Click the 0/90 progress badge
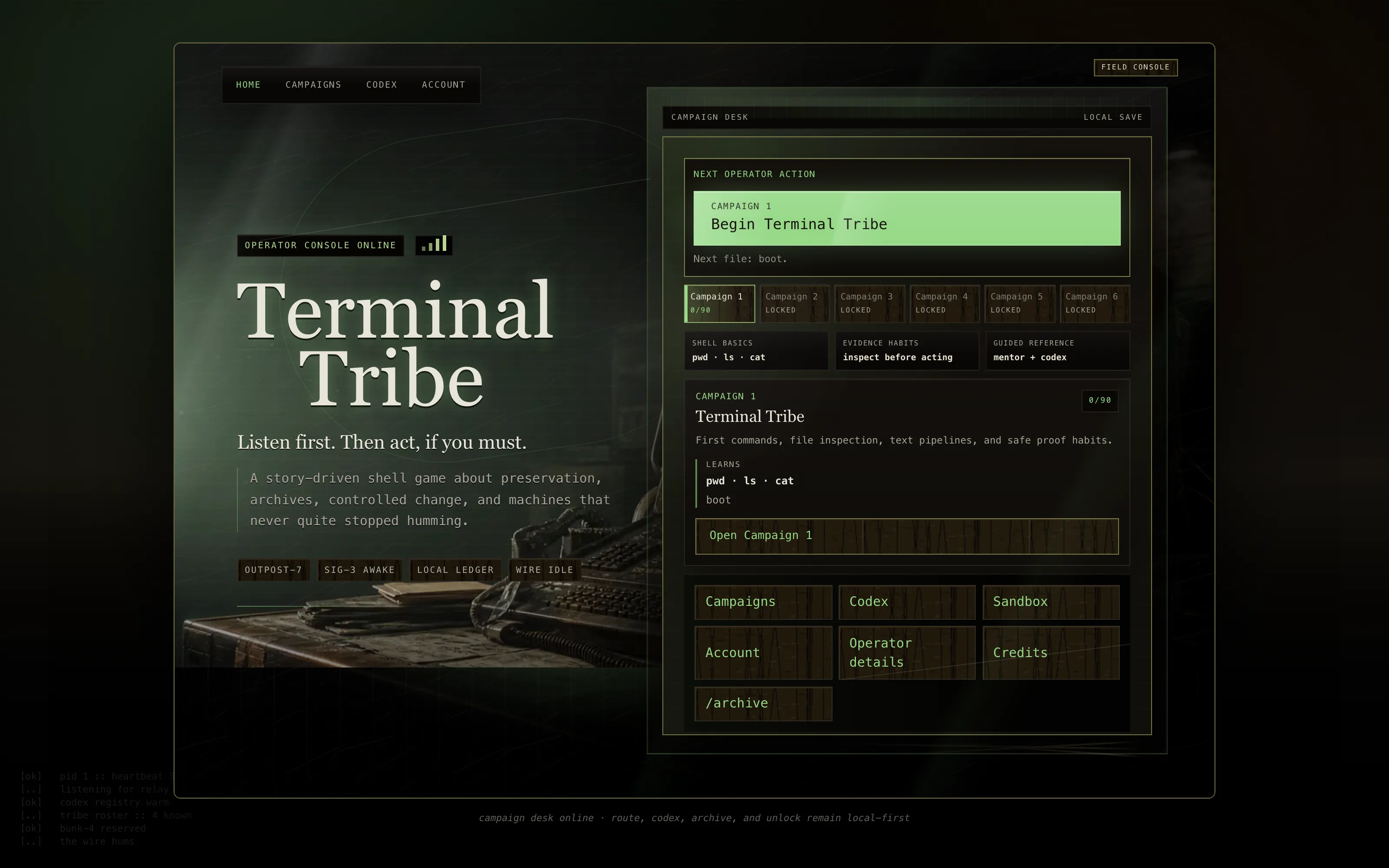This screenshot has width=1389, height=868. pyautogui.click(x=1100, y=401)
